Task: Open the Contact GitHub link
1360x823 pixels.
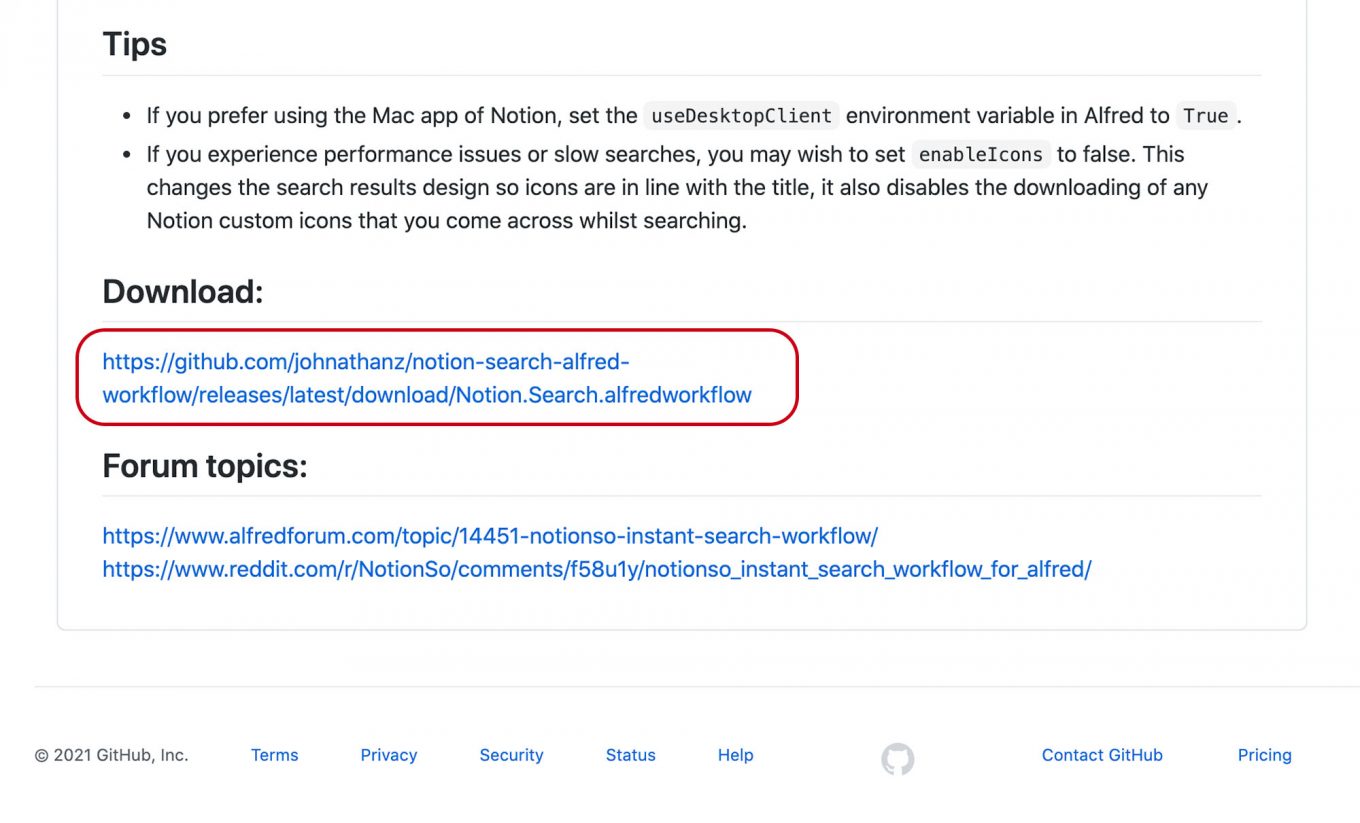Action: pos(1102,755)
